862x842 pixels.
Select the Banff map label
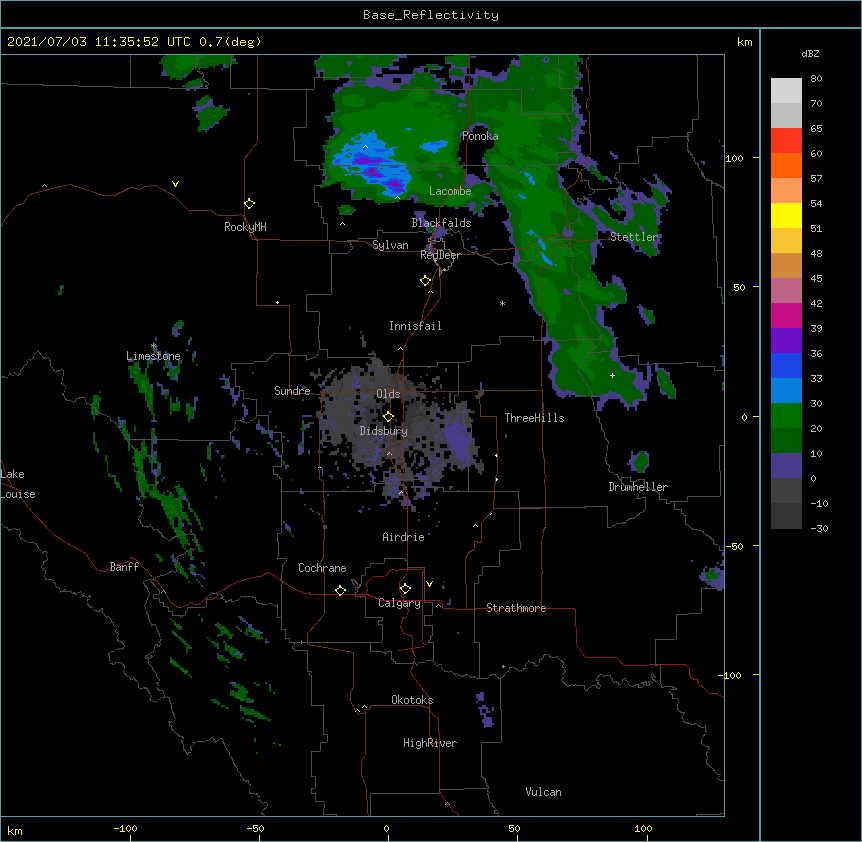[x=124, y=567]
